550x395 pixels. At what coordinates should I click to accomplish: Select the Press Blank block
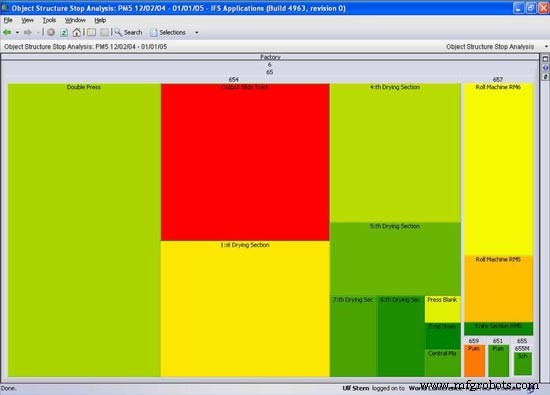pos(443,309)
